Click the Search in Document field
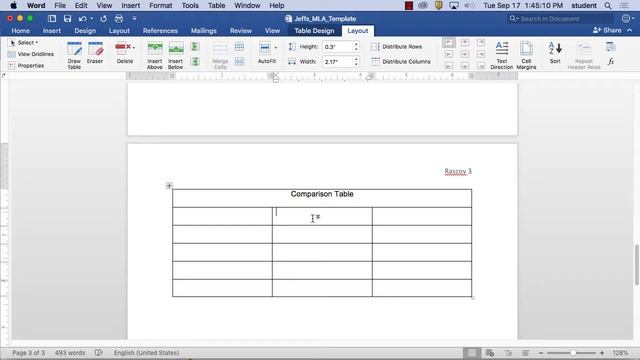640x360 pixels. pos(560,18)
